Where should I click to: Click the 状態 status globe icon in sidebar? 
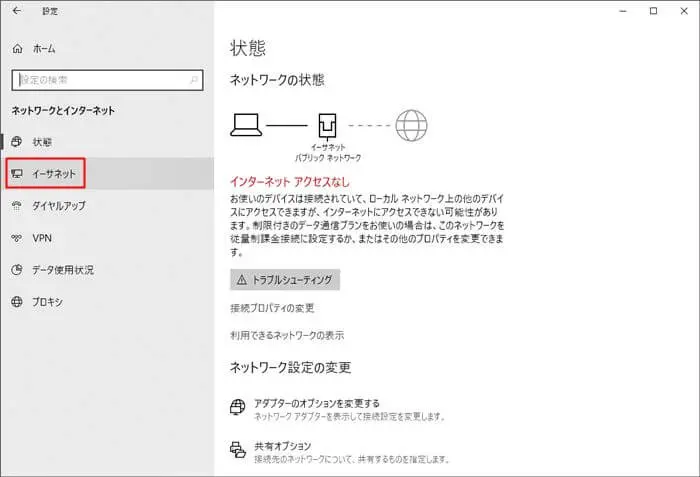[x=16, y=142]
